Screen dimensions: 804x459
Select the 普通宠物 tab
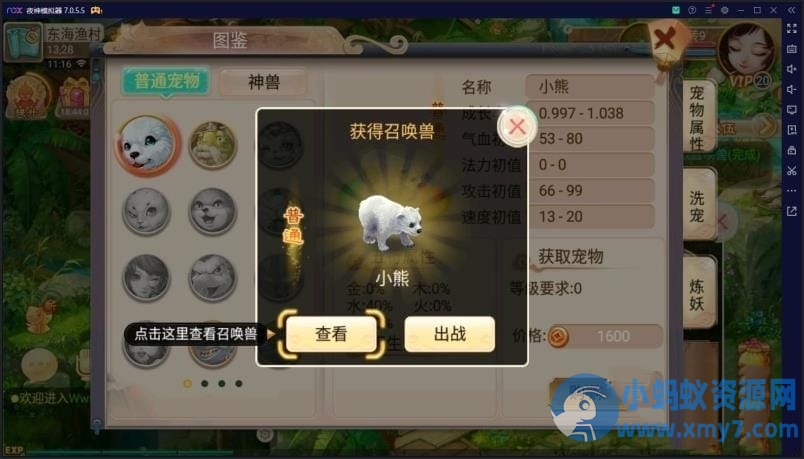(166, 81)
